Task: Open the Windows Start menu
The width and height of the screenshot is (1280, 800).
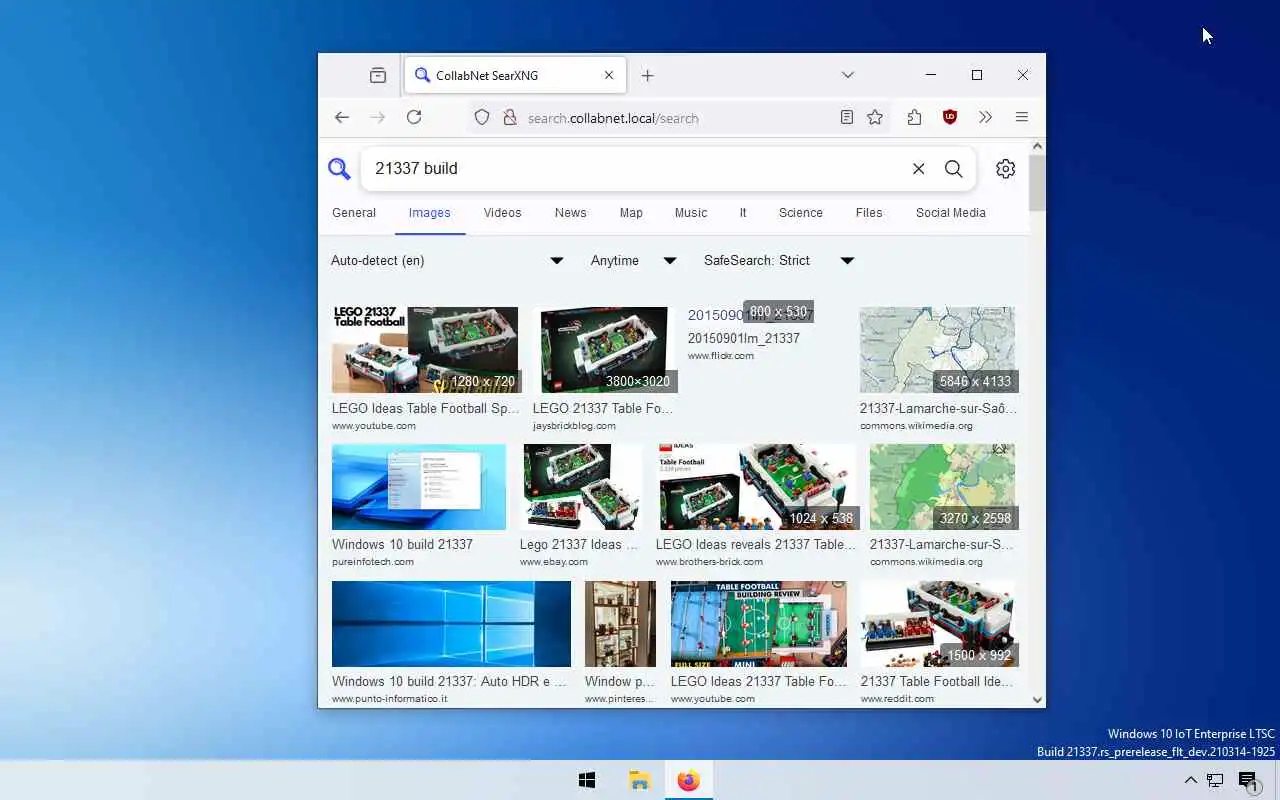Action: (587, 781)
